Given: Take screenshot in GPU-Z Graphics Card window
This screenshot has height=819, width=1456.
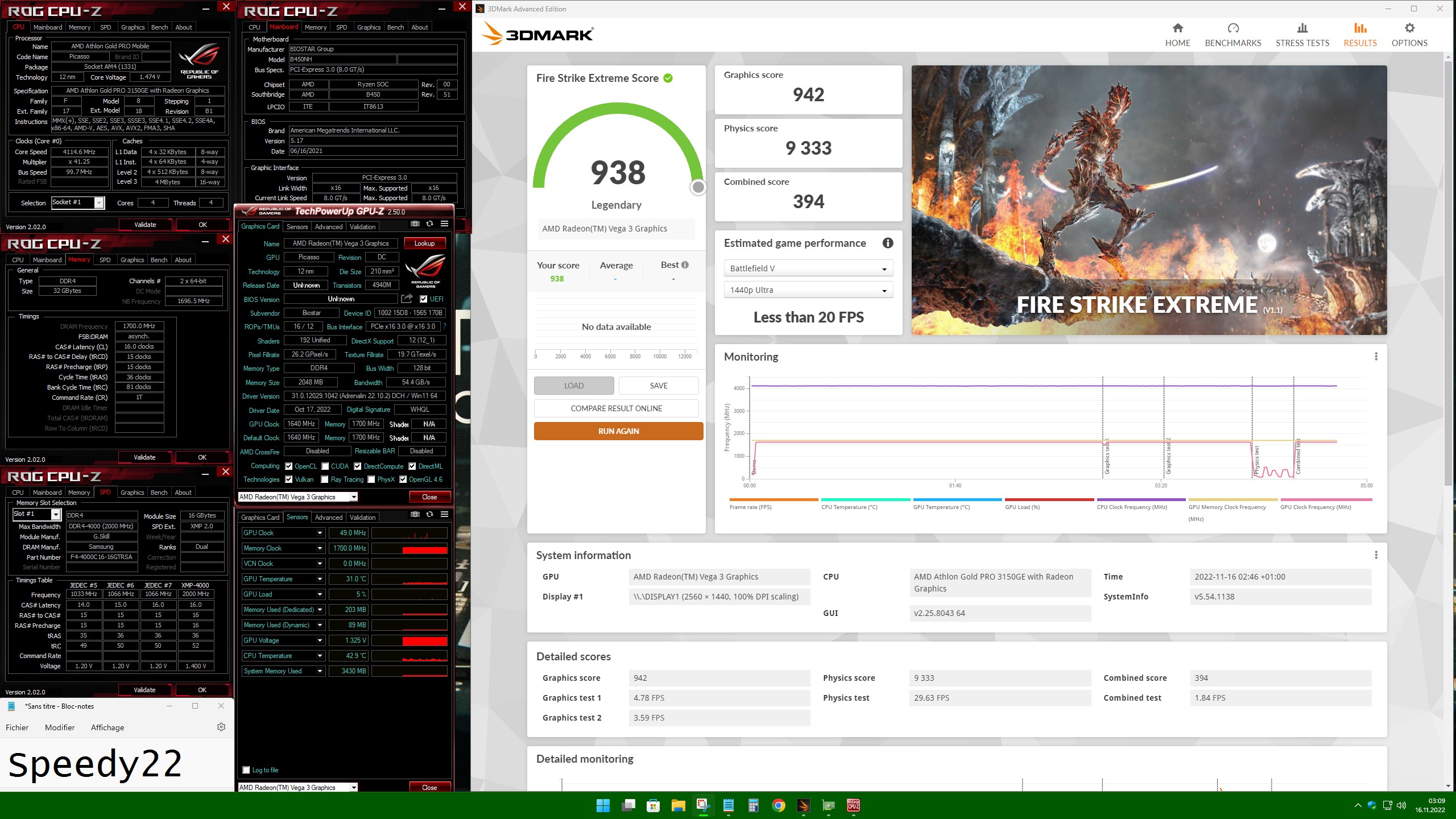Looking at the screenshot, I should 415,224.
